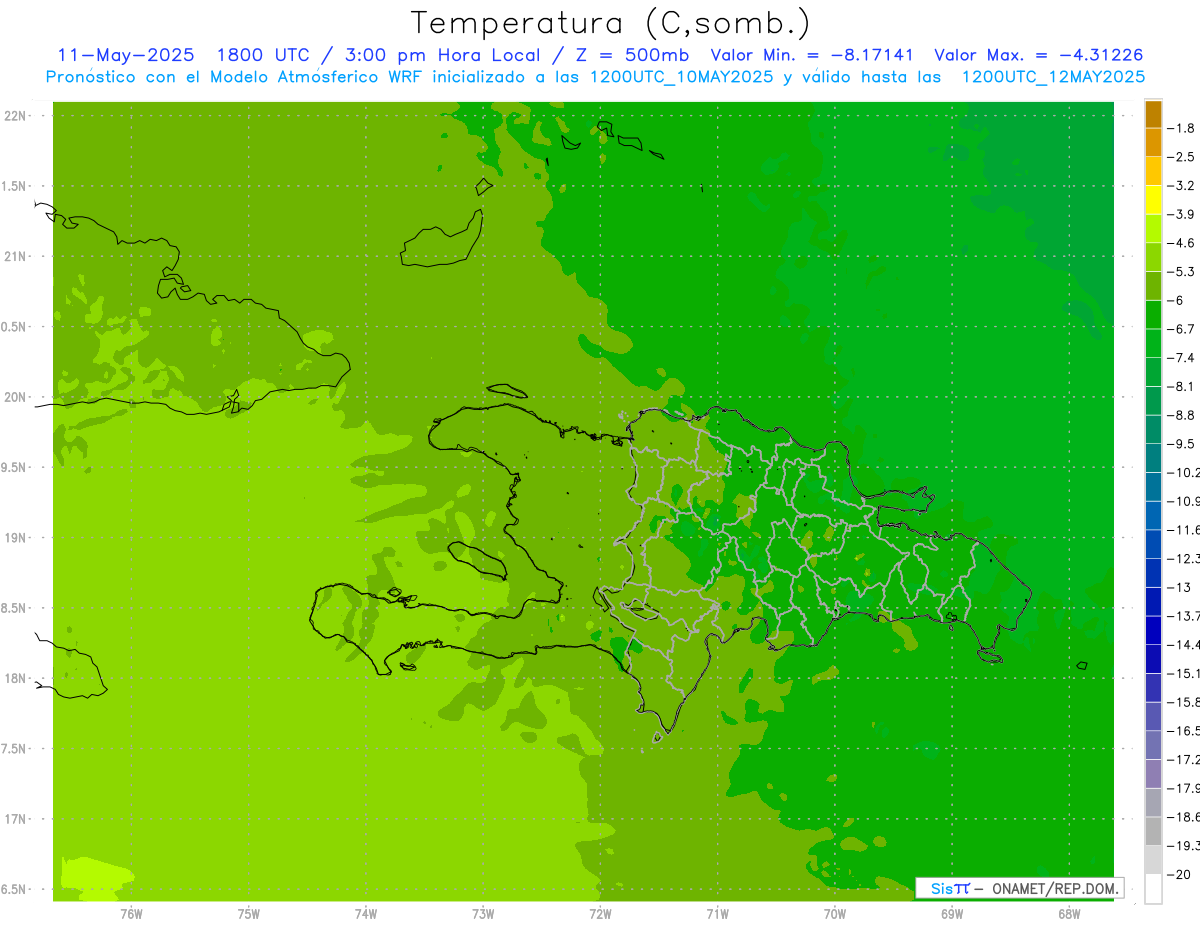Click the 'ONAMET/REP.DOM.' credit label
The height and width of the screenshot is (927, 1200).
pos(1055,888)
